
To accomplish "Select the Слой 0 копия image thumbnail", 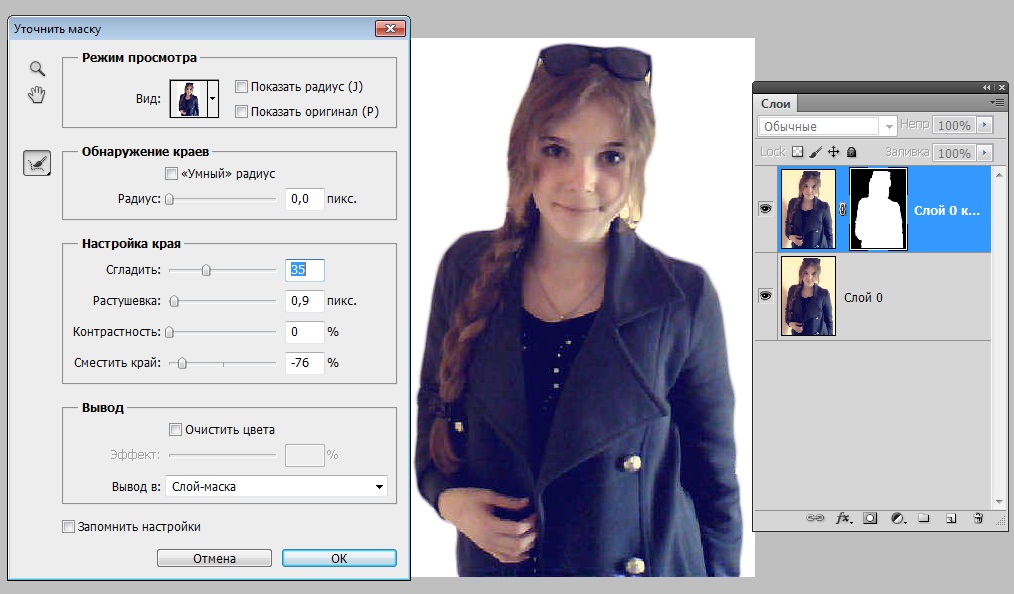I will coord(808,209).
